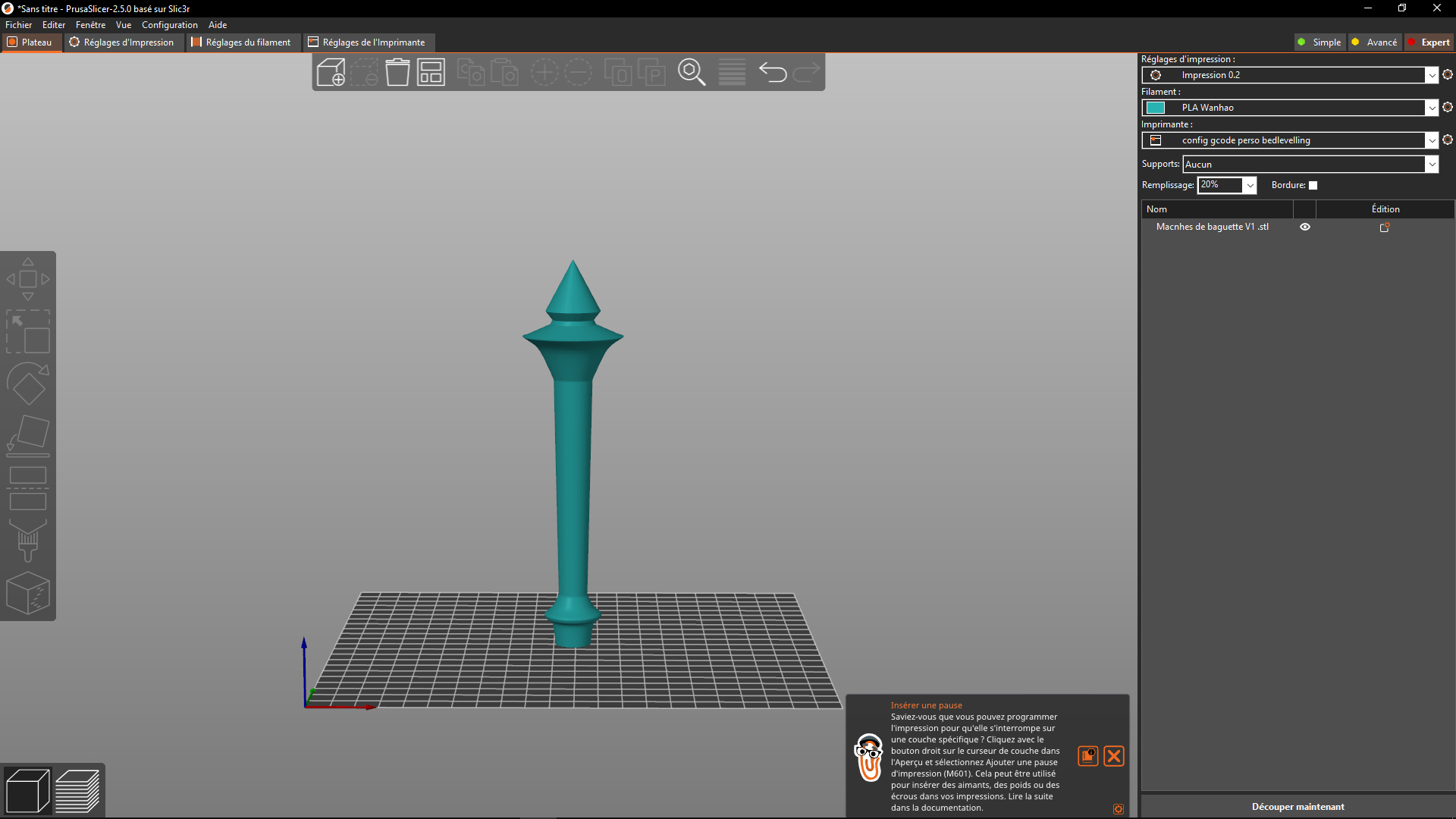This screenshot has width=1456, height=819.
Task: Switch to 3D editor view icon
Action: pyautogui.click(x=27, y=790)
